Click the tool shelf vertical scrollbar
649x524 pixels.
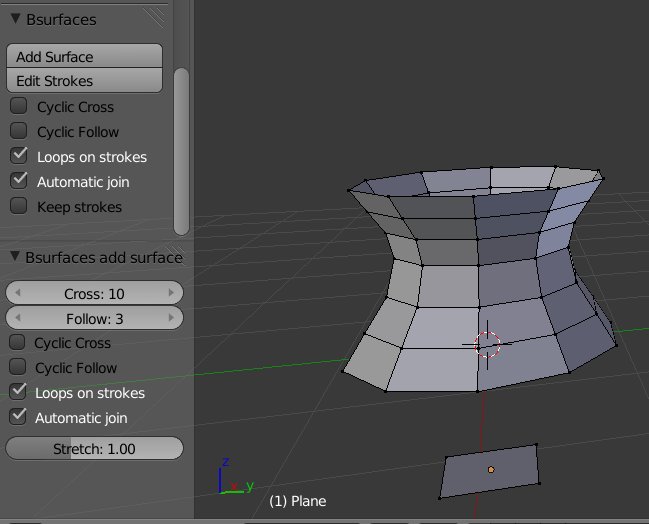(x=181, y=150)
